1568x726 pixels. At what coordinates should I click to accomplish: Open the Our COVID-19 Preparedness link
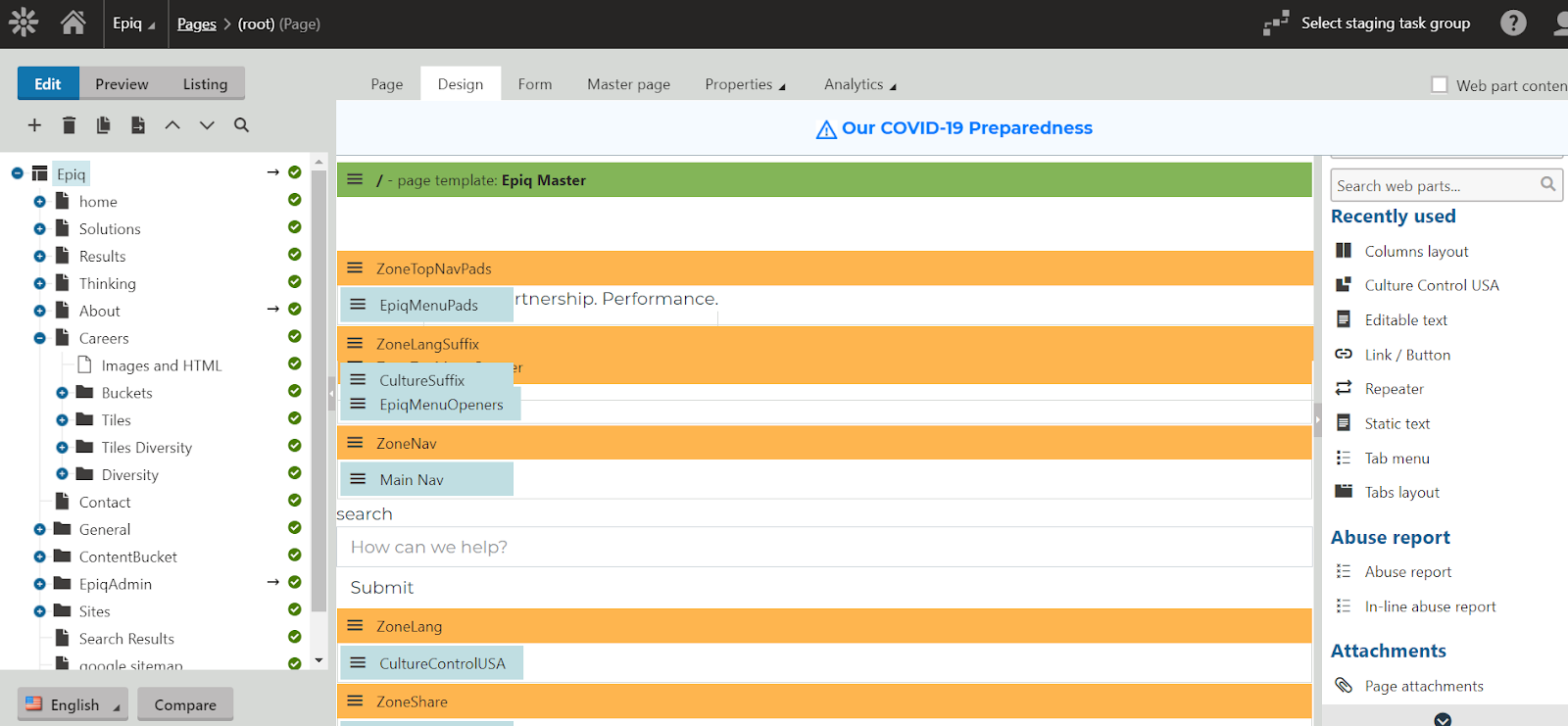coord(966,128)
